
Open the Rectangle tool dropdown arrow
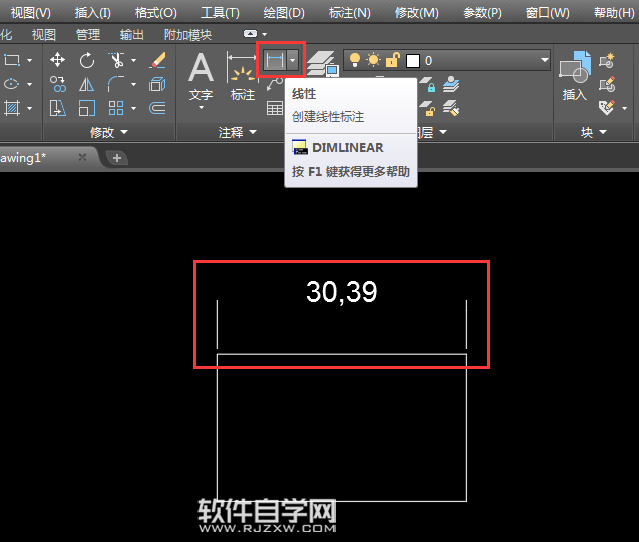29,60
